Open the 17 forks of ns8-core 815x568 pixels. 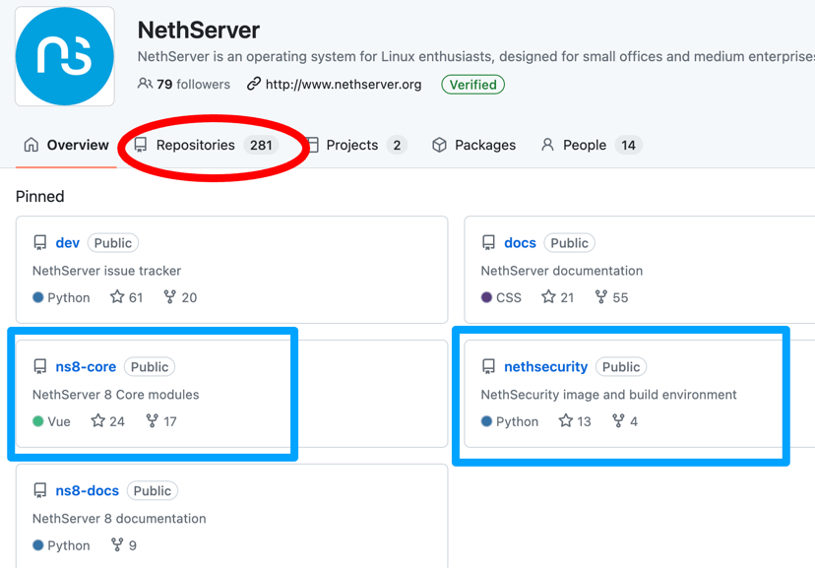(161, 421)
